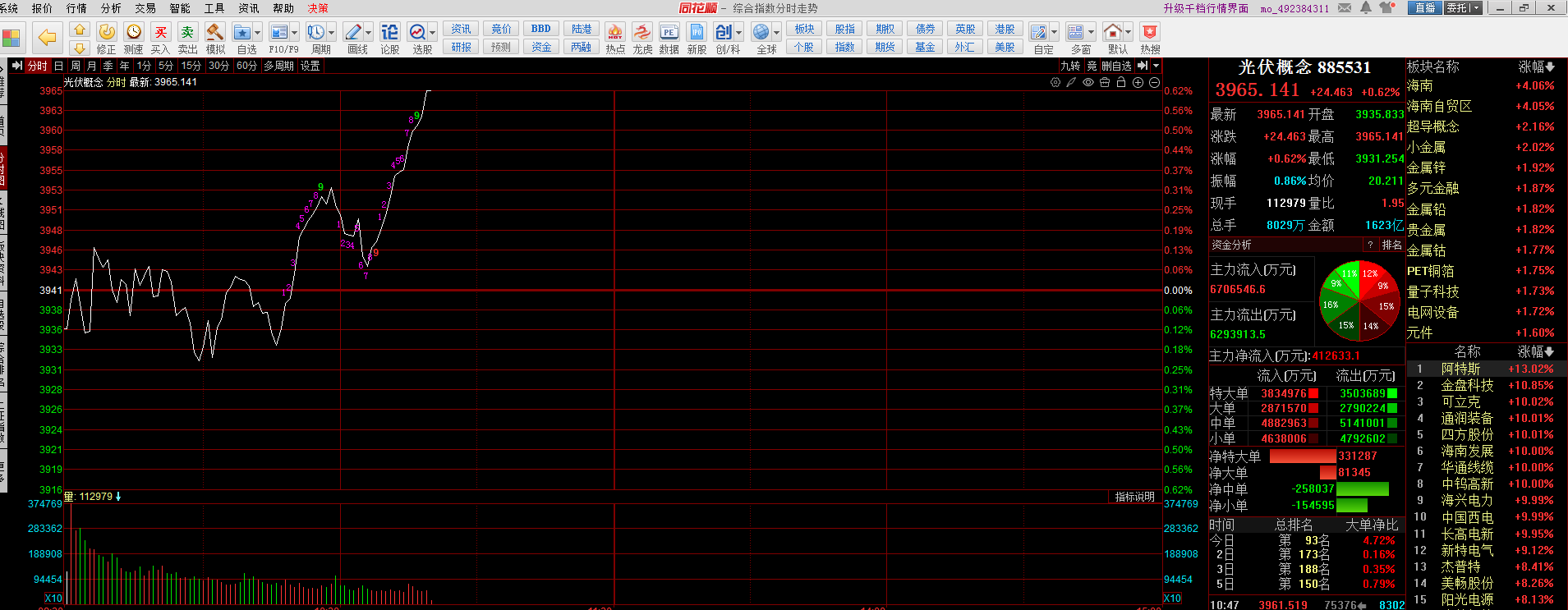Image resolution: width=1568 pixels, height=610 pixels.
Task: Open the 智能 menu
Action: tap(180, 8)
